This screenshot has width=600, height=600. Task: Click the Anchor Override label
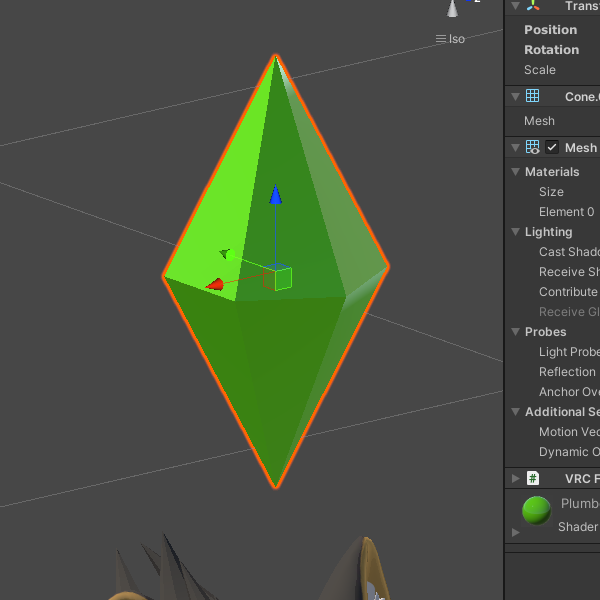click(x=569, y=391)
